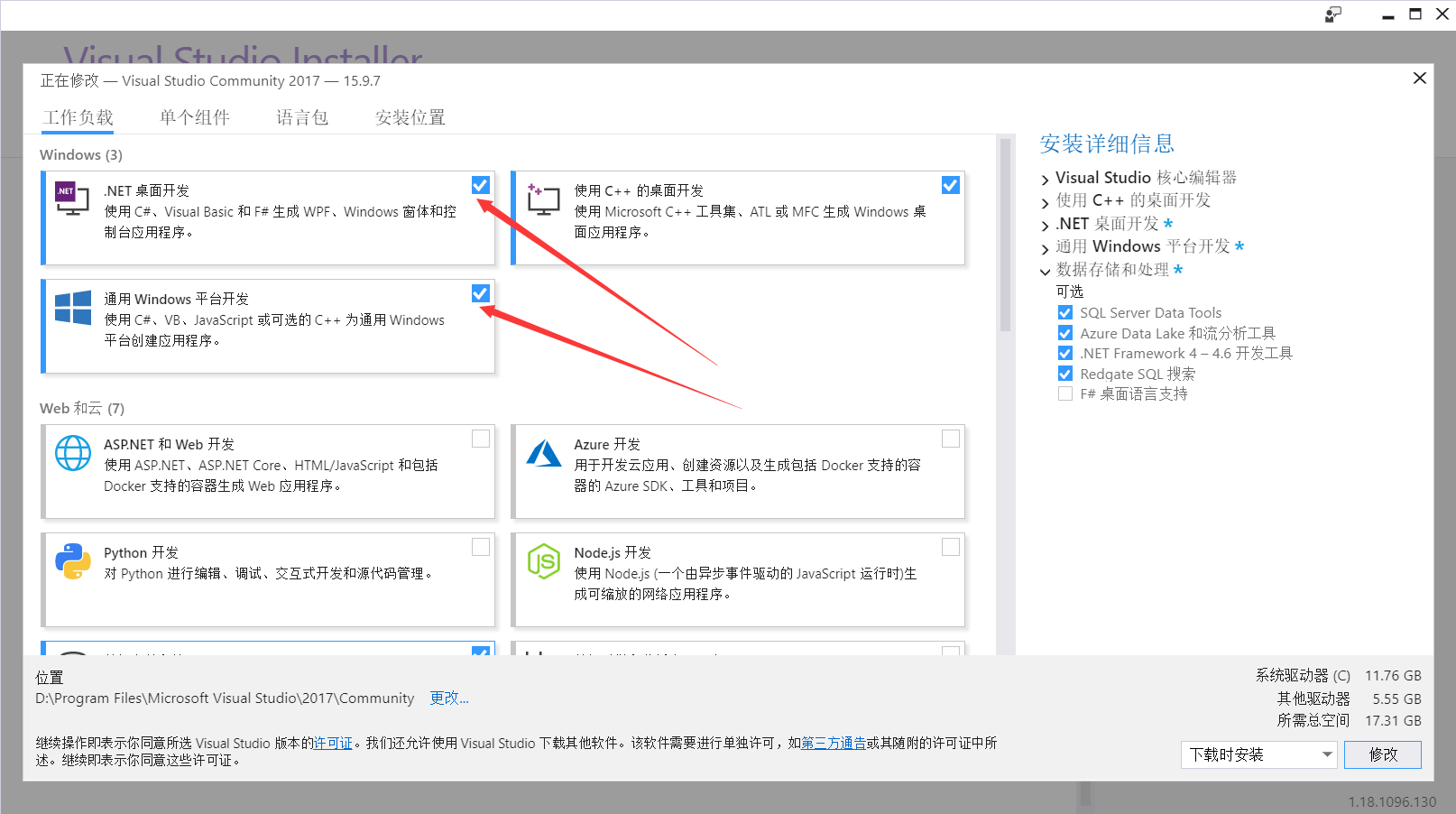Click the workloads list vertical scrollbar

click(x=1005, y=235)
